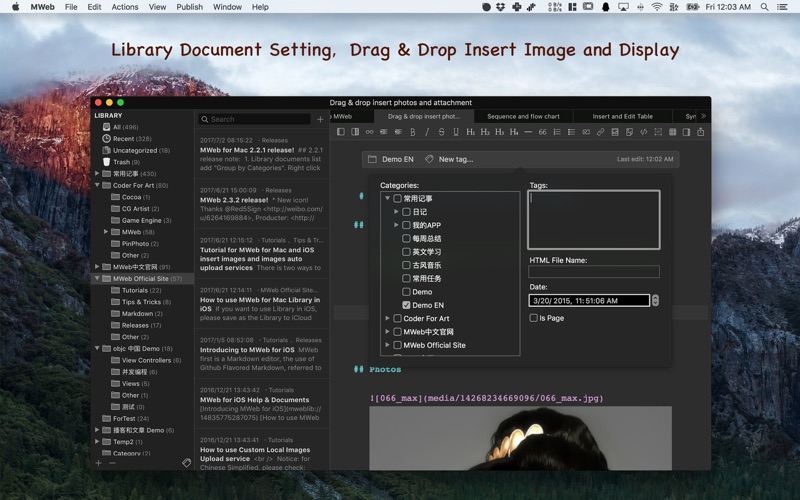Collapse the Coder For Art sidebar folder
The height and width of the screenshot is (500, 800).
click(98, 185)
